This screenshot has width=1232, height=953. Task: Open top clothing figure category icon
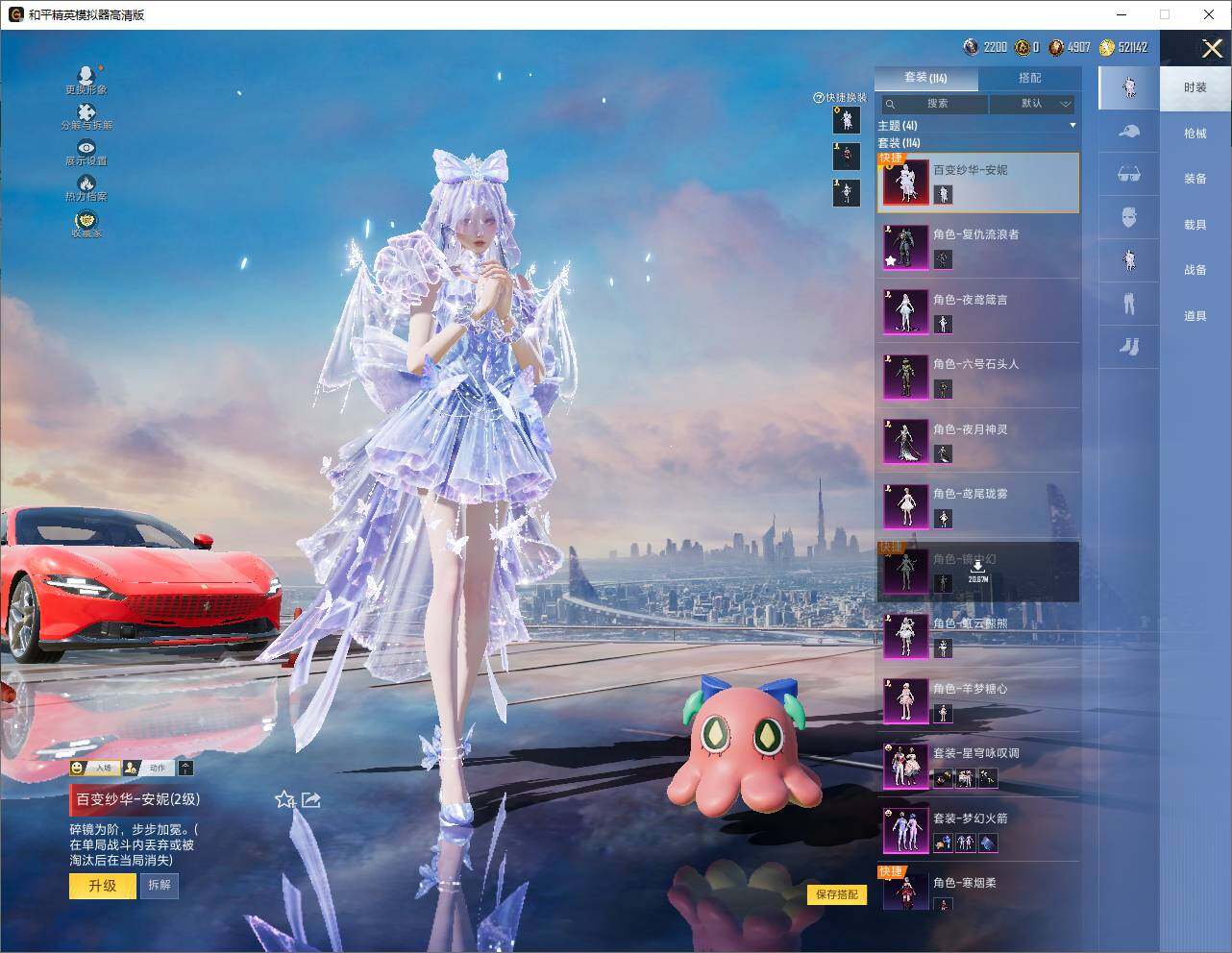pyautogui.click(x=1129, y=260)
